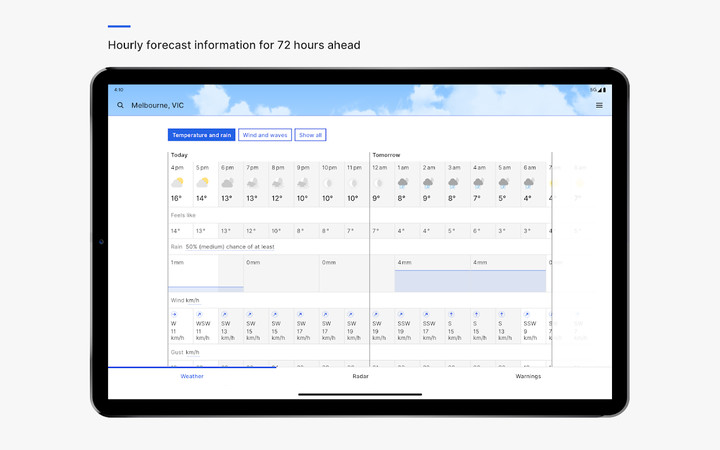Select the 2am shower weather icon
Image resolution: width=720 pixels, height=450 pixels.
(x=428, y=183)
